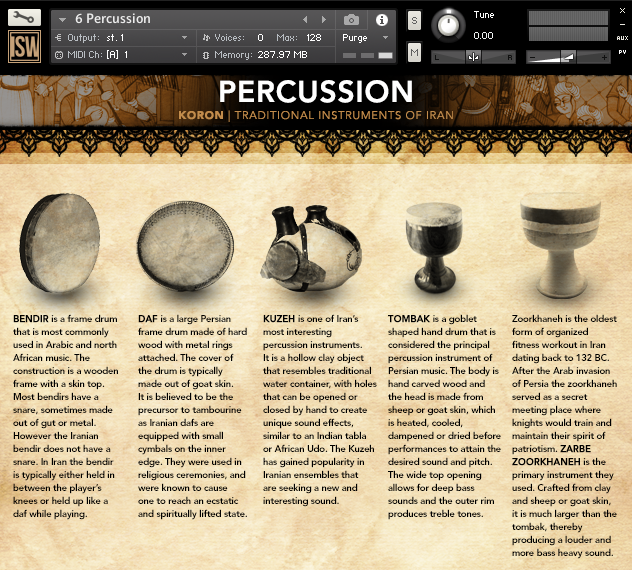Click the Tombak goblet drum image

tap(434, 247)
